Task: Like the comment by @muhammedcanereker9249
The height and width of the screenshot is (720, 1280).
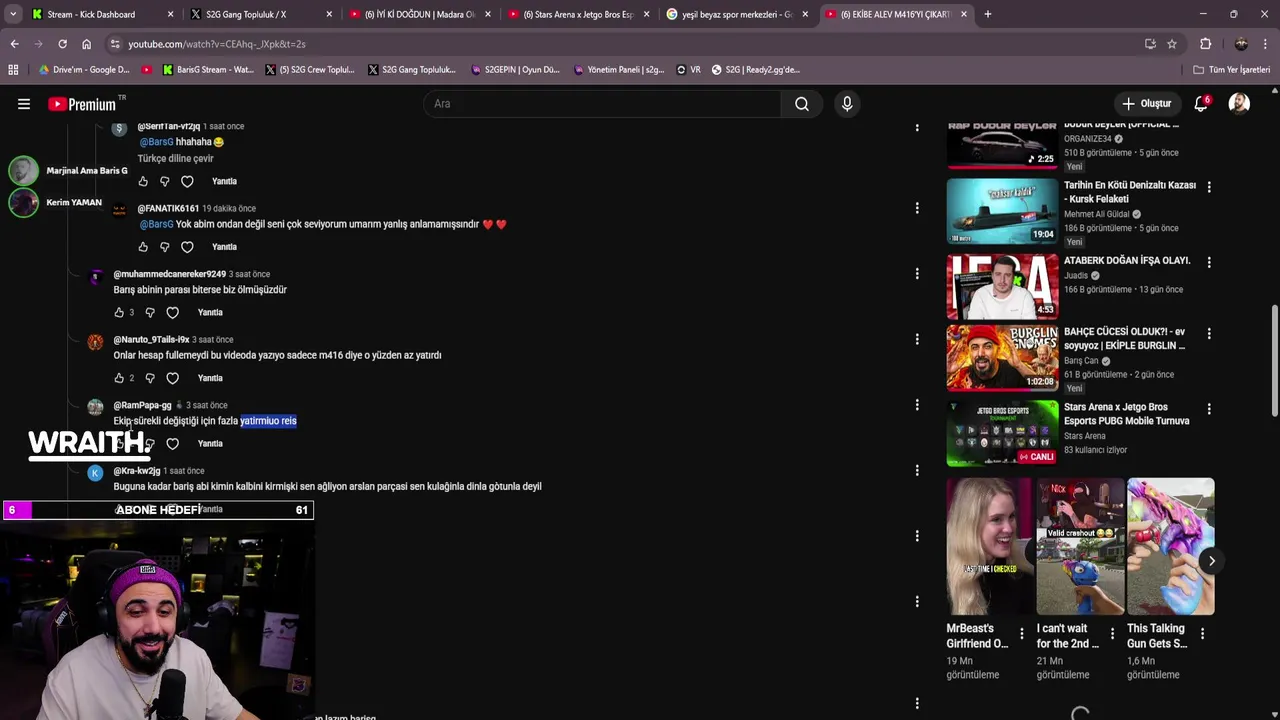Action: (119, 312)
